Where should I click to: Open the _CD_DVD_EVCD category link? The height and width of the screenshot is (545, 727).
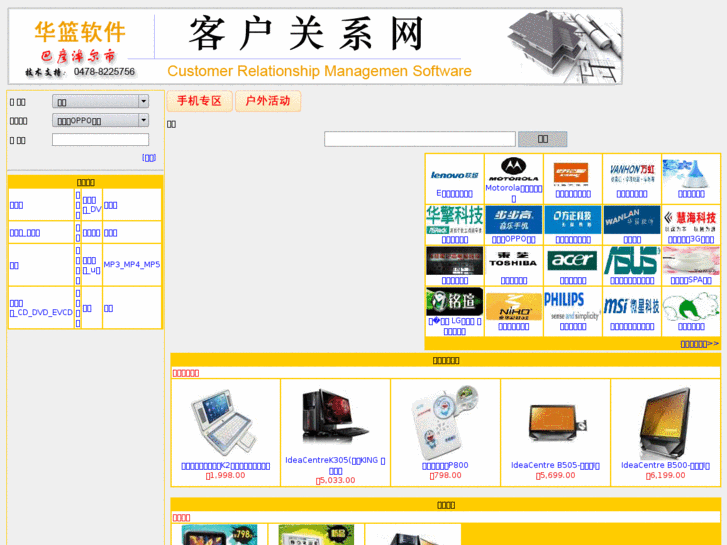click(41, 308)
